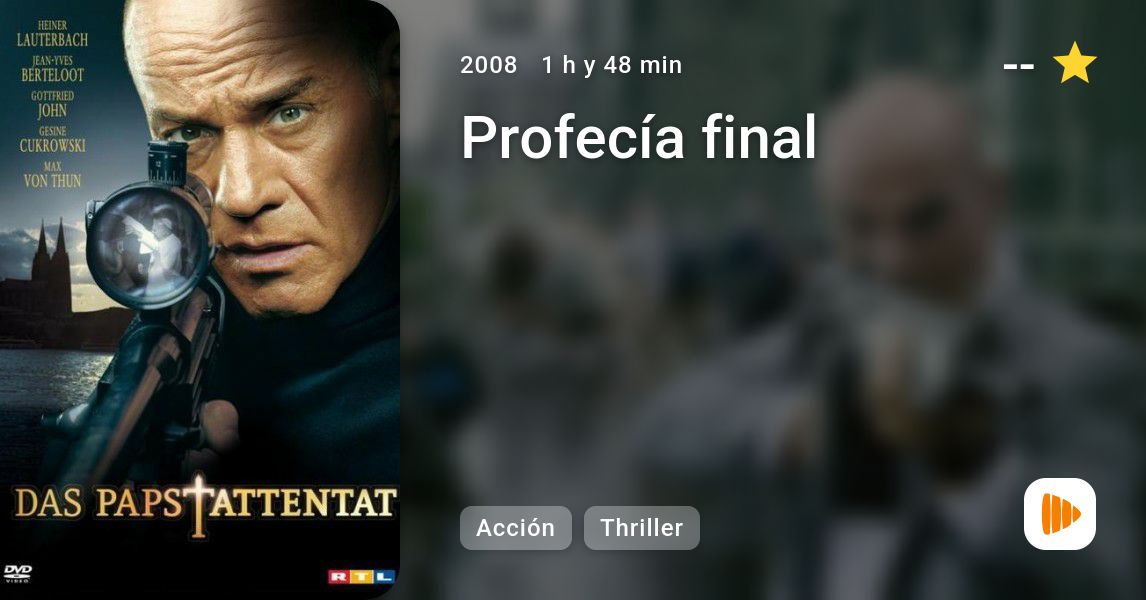This screenshot has height=600, width=1146.
Task: Click the 2008 release year
Action: 488,65
